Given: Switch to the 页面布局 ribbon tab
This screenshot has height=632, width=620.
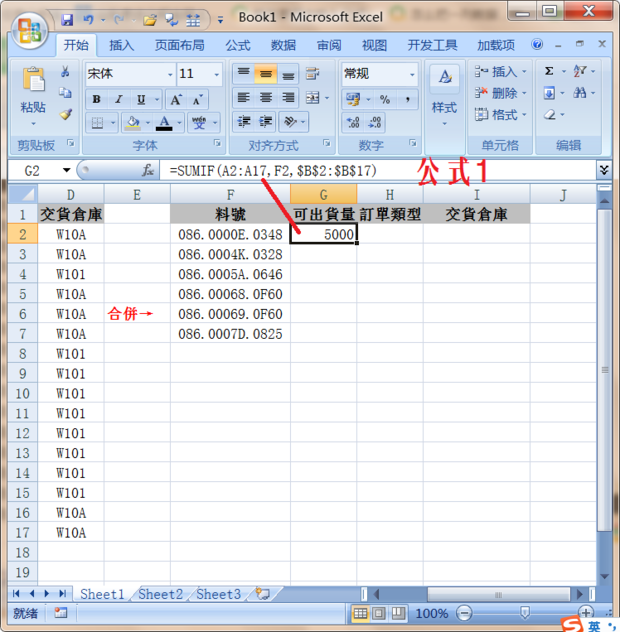Looking at the screenshot, I should click(x=180, y=45).
